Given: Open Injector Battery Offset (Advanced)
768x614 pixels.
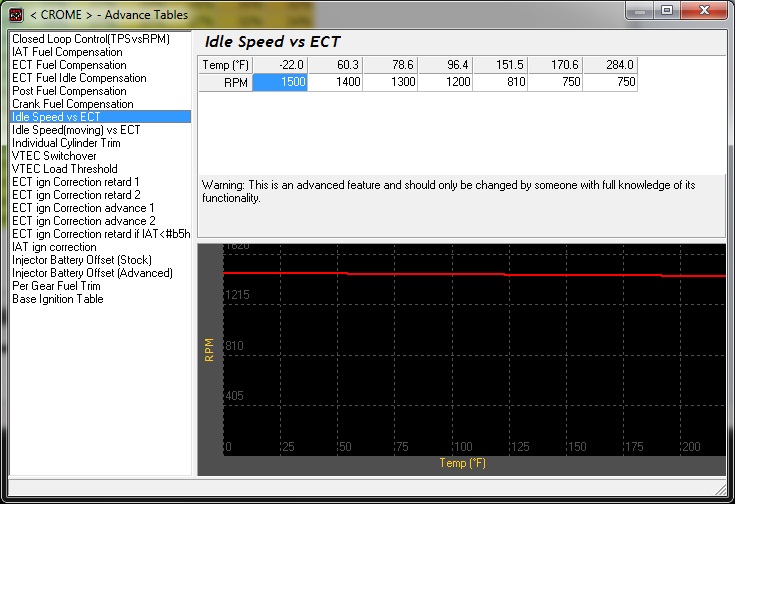Looking at the screenshot, I should click(92, 273).
